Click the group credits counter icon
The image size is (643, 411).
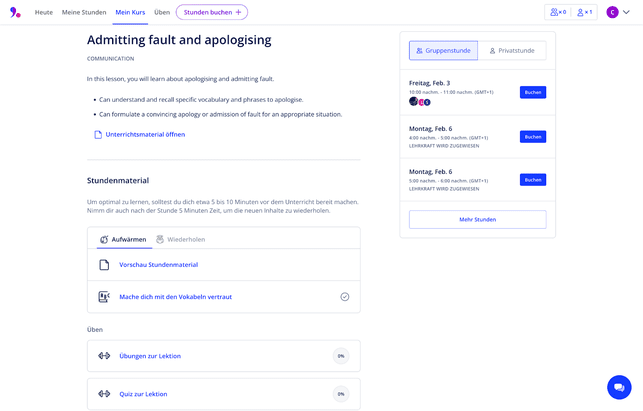[x=557, y=12]
